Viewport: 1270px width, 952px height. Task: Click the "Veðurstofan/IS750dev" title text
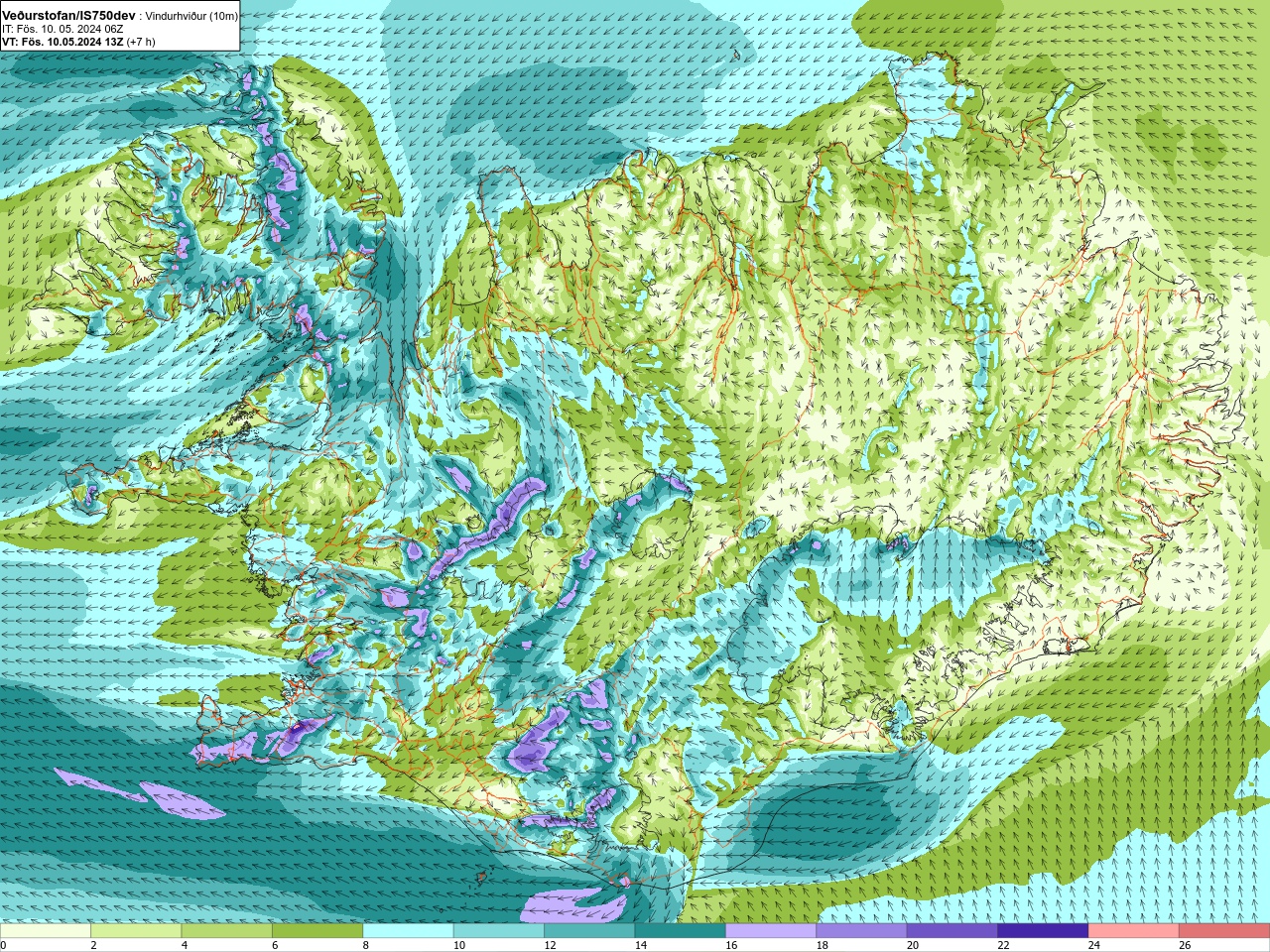(68, 16)
